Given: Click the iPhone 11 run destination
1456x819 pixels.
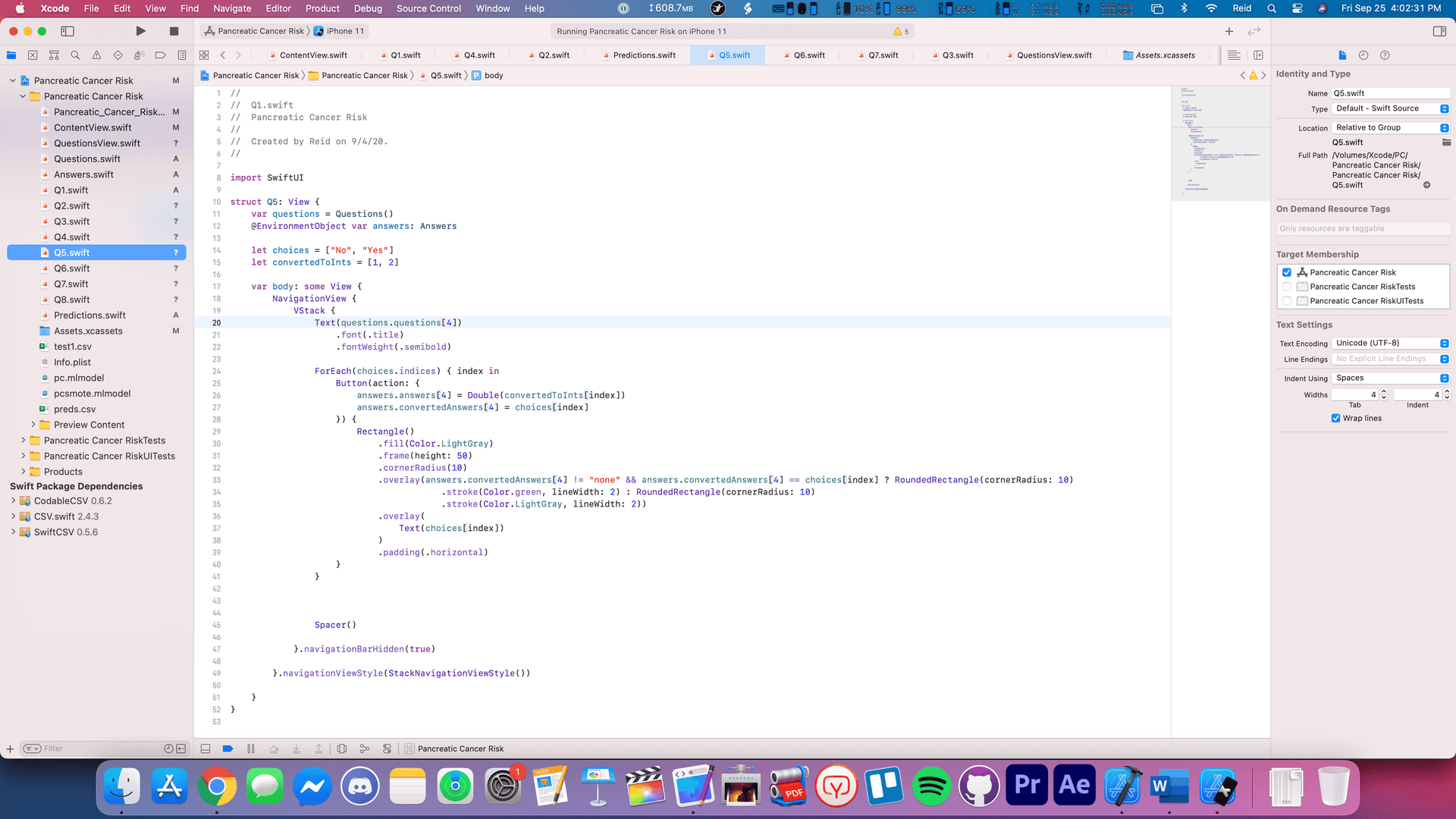Looking at the screenshot, I should [x=345, y=31].
